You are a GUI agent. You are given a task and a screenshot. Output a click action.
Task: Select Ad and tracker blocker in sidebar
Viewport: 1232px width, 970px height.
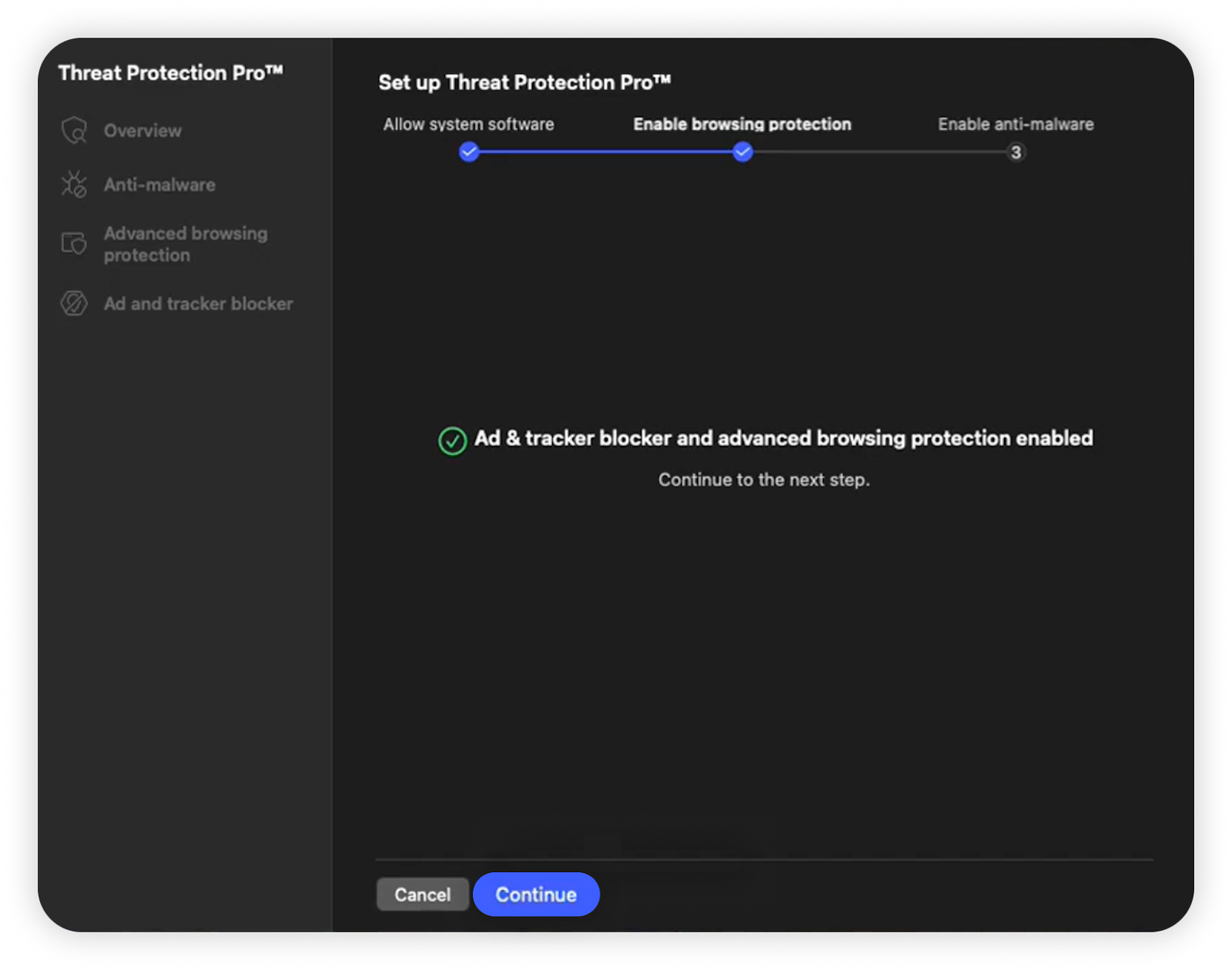point(198,303)
